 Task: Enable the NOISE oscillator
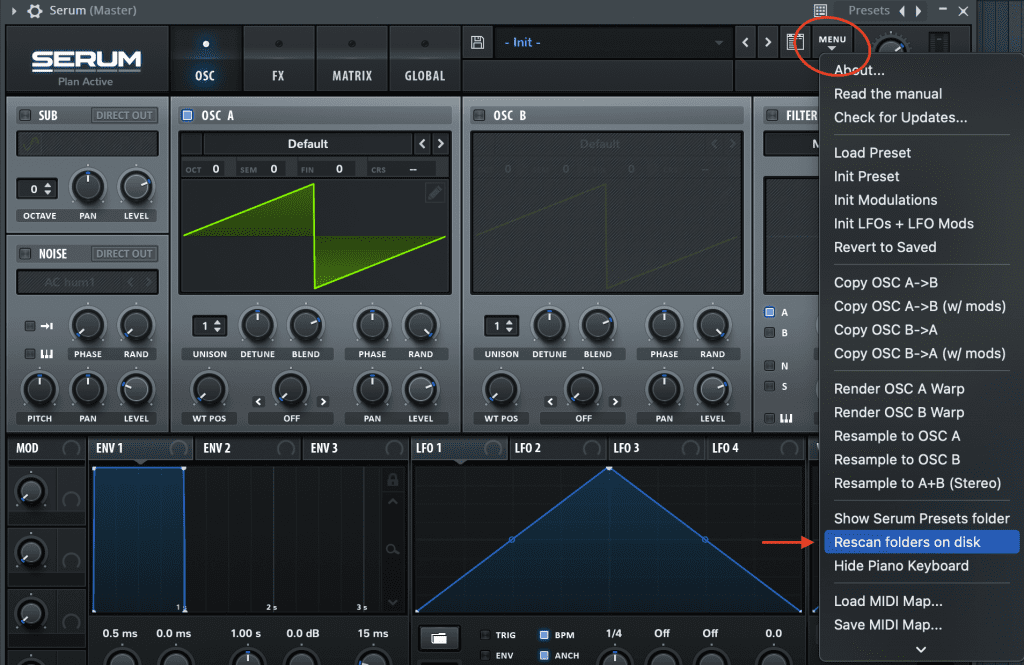pyautogui.click(x=25, y=253)
